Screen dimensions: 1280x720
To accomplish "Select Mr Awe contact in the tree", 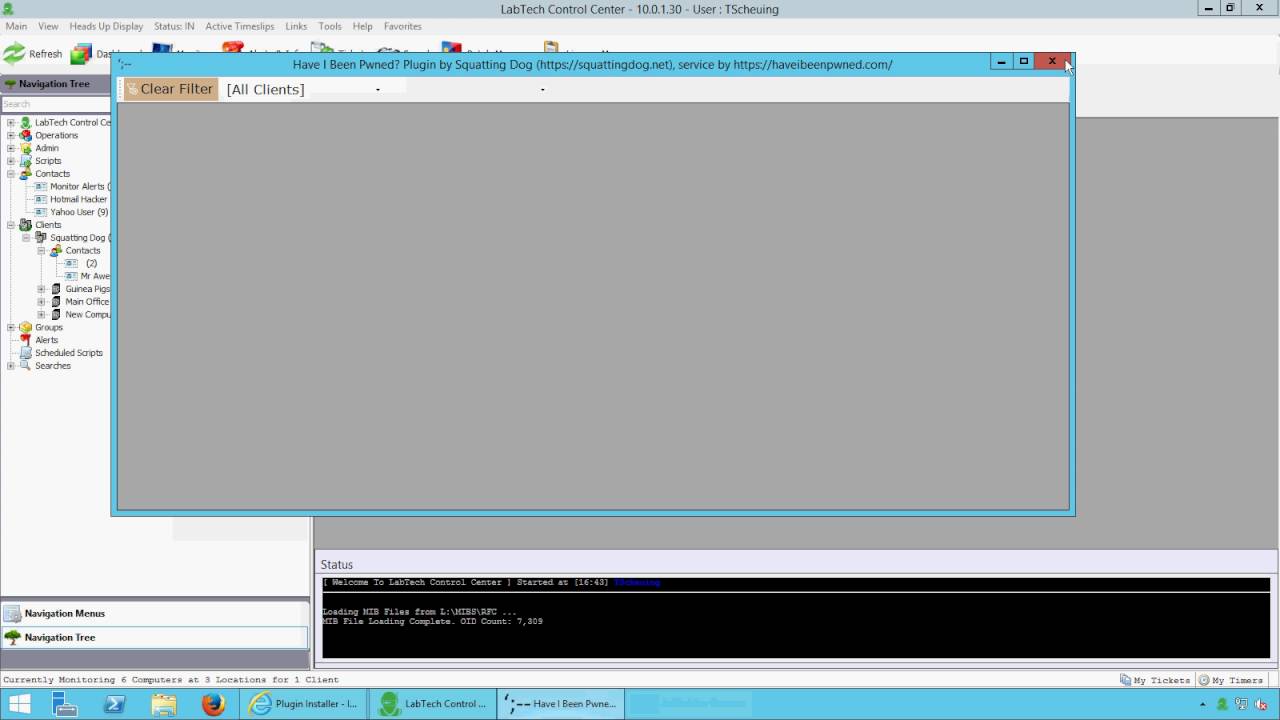I will [x=95, y=276].
